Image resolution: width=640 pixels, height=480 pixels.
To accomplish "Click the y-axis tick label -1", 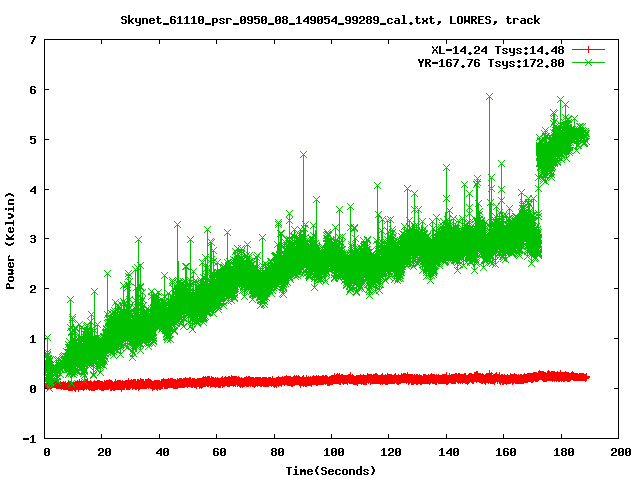I will point(30,438).
